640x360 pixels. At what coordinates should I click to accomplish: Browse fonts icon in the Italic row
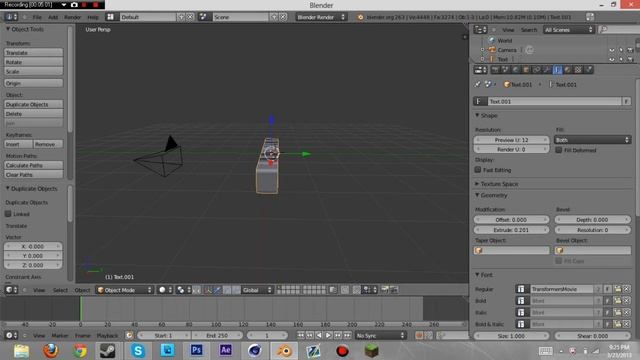(521, 312)
